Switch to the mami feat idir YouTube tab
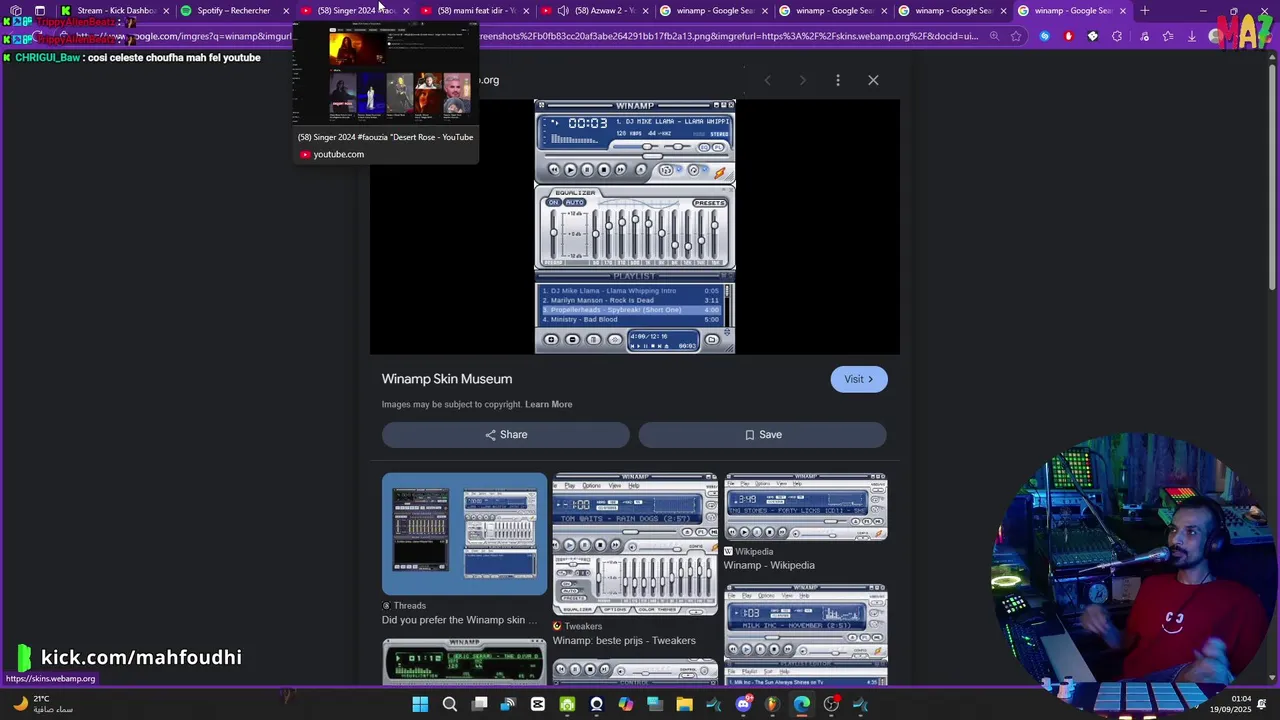 [476, 11]
